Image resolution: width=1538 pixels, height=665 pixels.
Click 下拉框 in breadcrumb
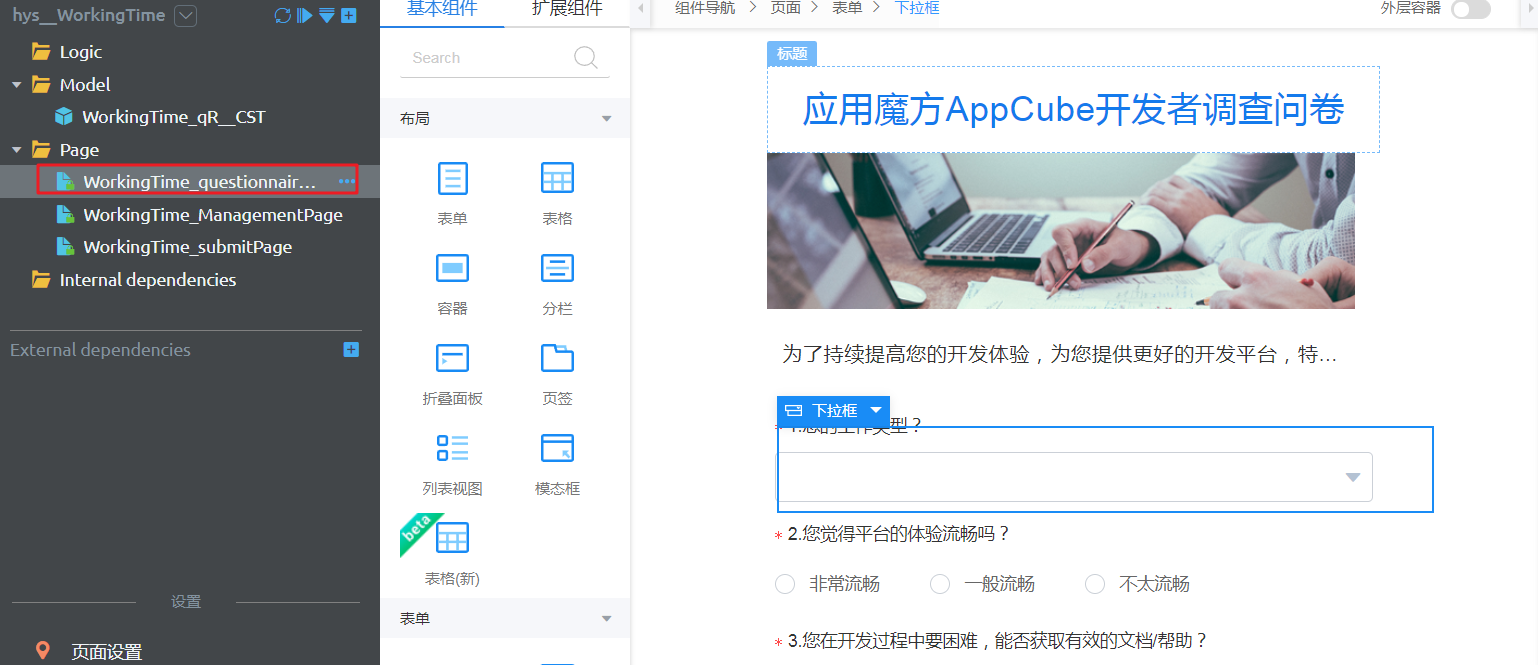pyautogui.click(x=917, y=8)
